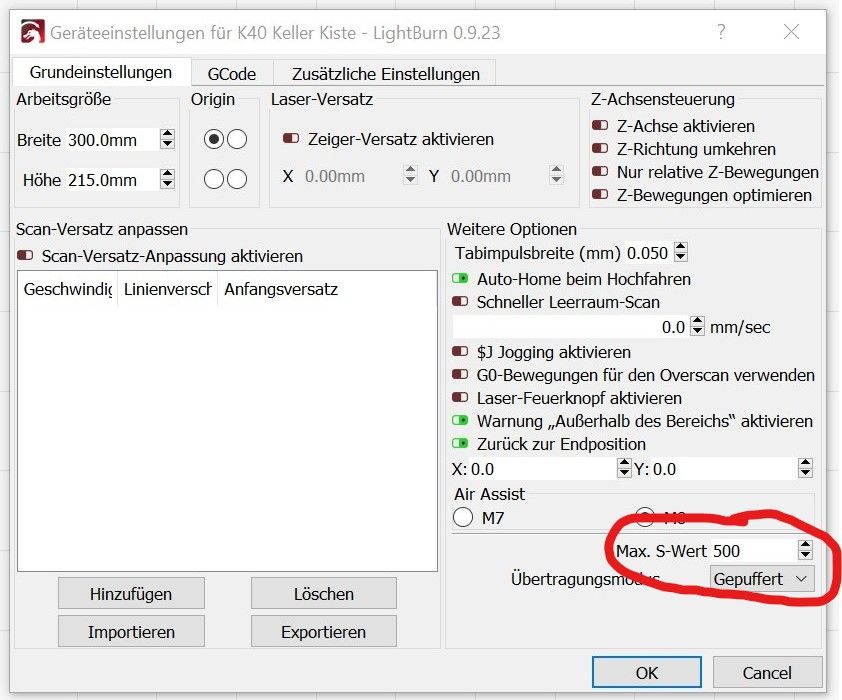Click the laser offset X field
This screenshot has height=700, width=842.
pos(352,176)
